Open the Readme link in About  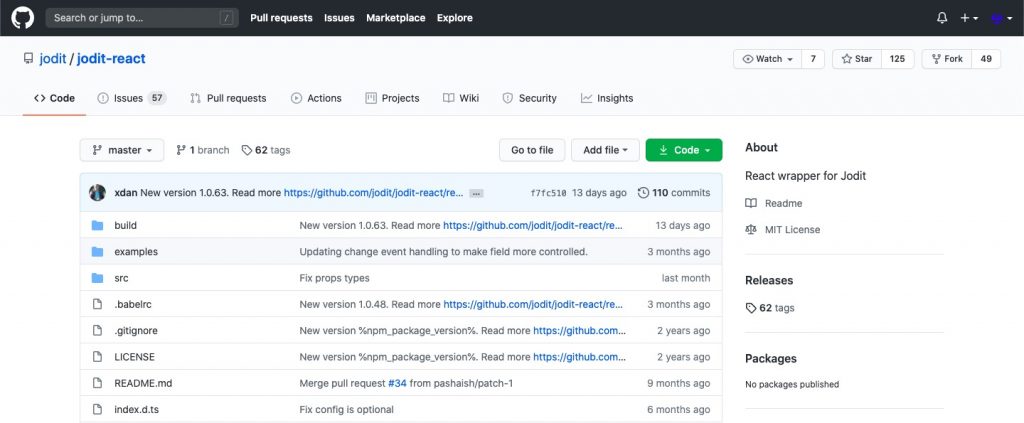point(784,204)
